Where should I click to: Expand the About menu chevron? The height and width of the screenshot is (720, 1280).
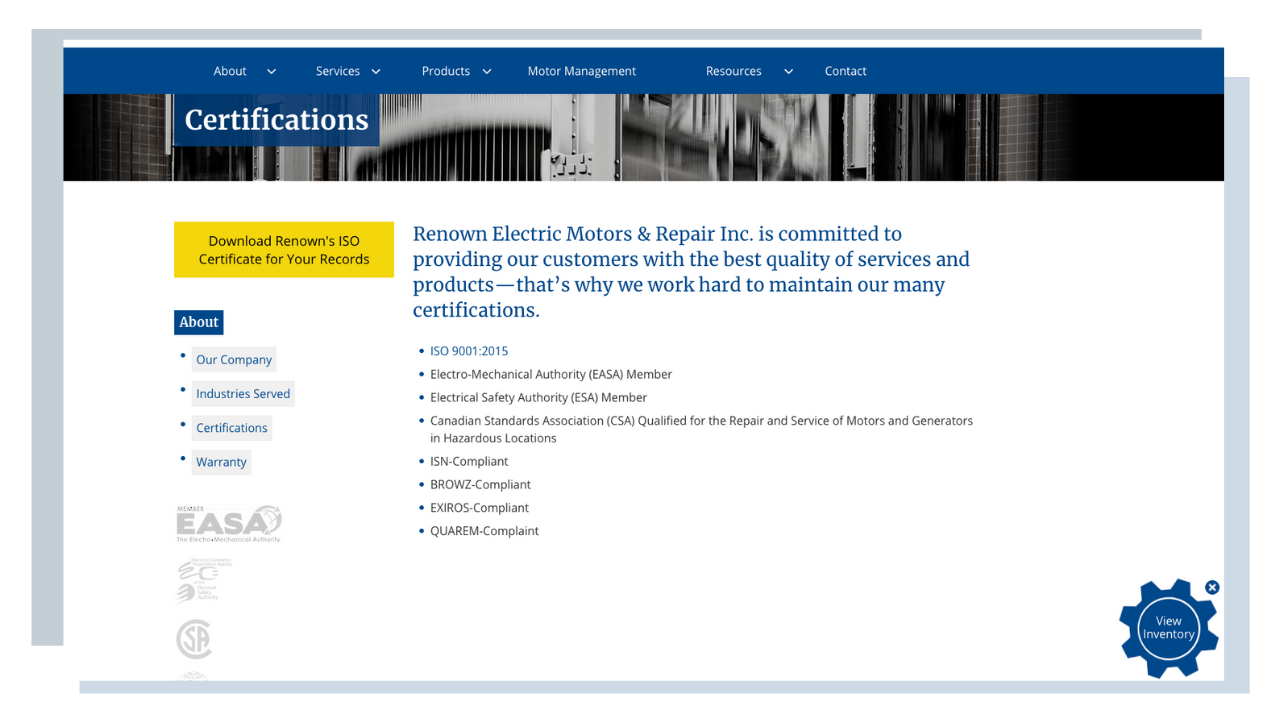tap(271, 72)
